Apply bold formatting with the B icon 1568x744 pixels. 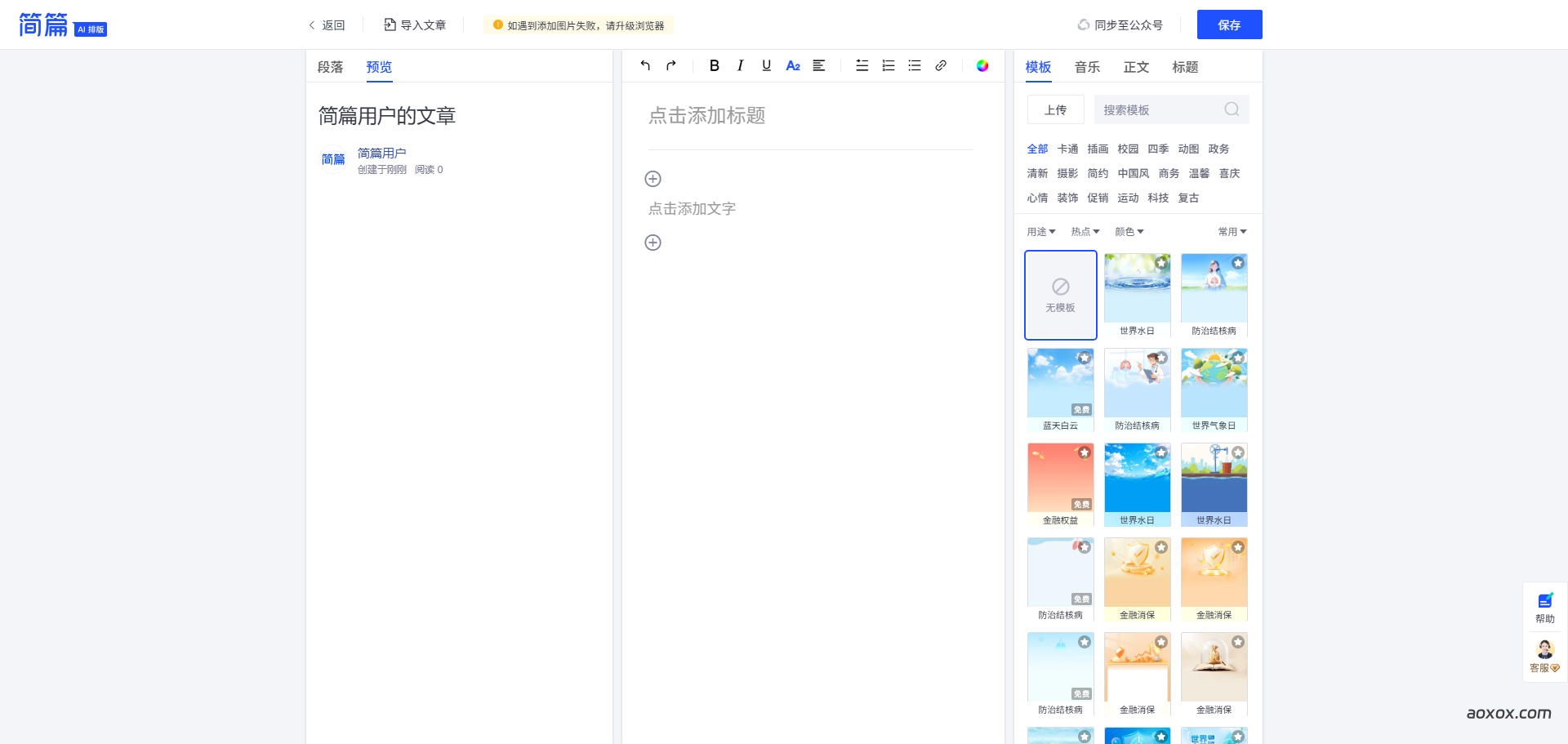point(714,65)
